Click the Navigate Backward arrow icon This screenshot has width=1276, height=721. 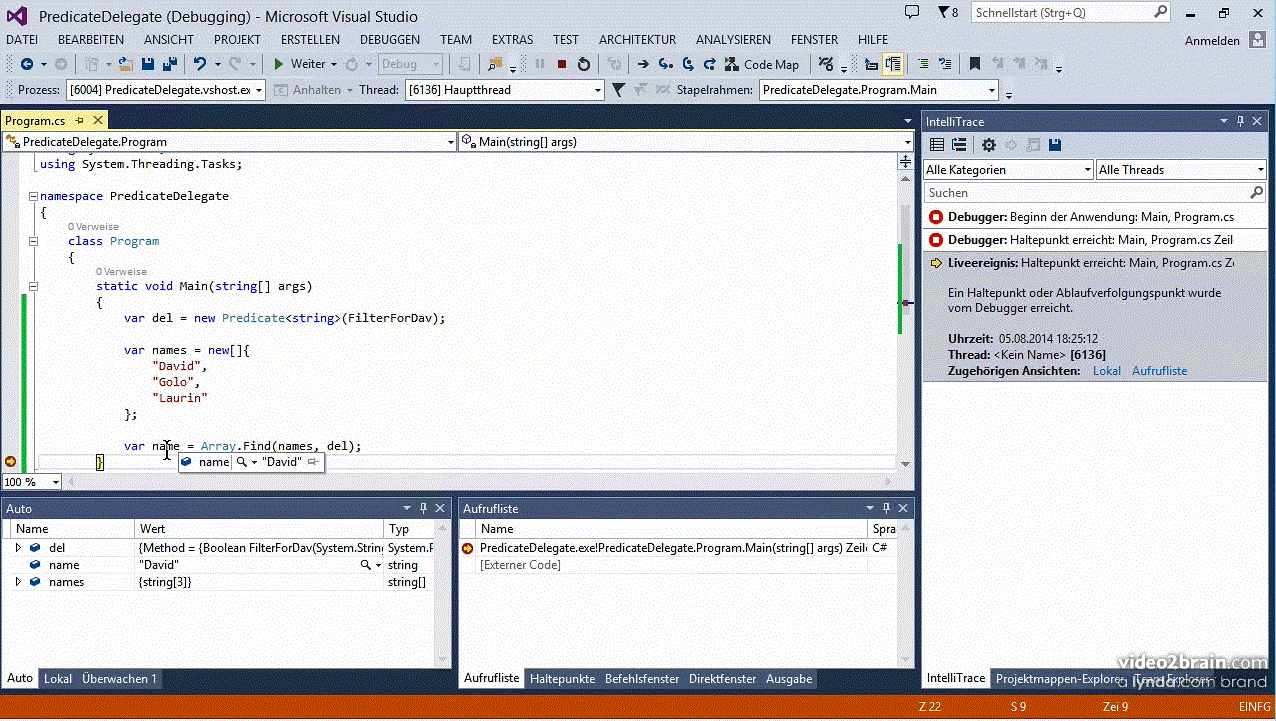(x=27, y=64)
